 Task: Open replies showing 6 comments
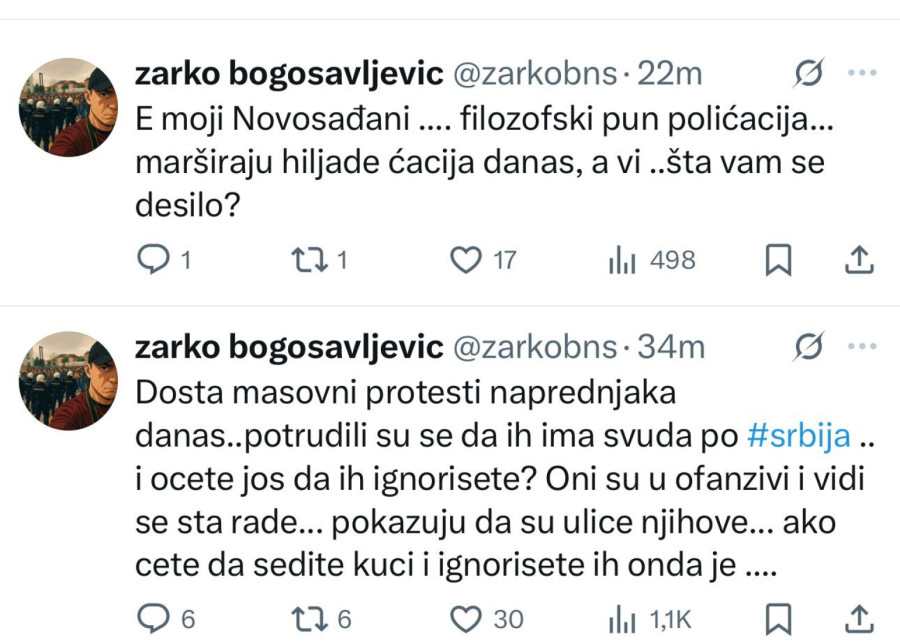pos(157,616)
